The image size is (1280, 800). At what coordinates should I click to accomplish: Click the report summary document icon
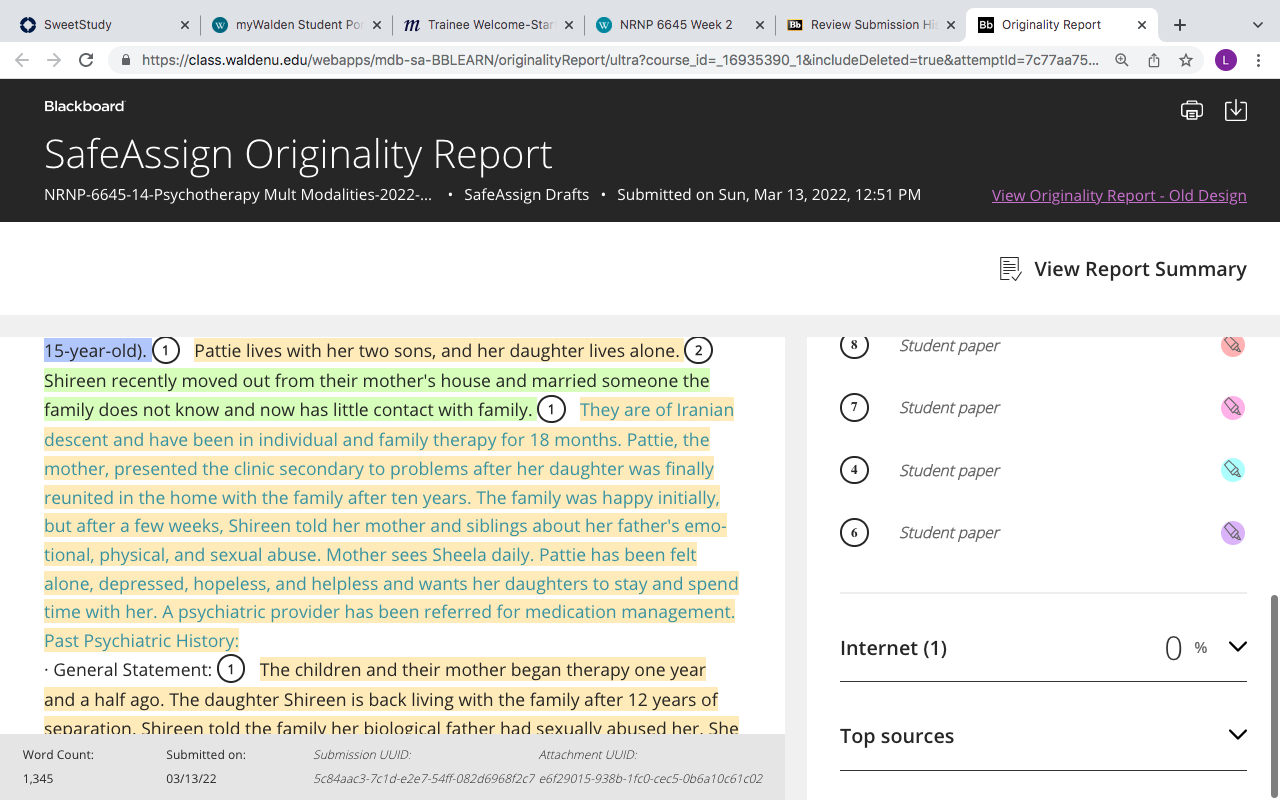pyautogui.click(x=1010, y=269)
